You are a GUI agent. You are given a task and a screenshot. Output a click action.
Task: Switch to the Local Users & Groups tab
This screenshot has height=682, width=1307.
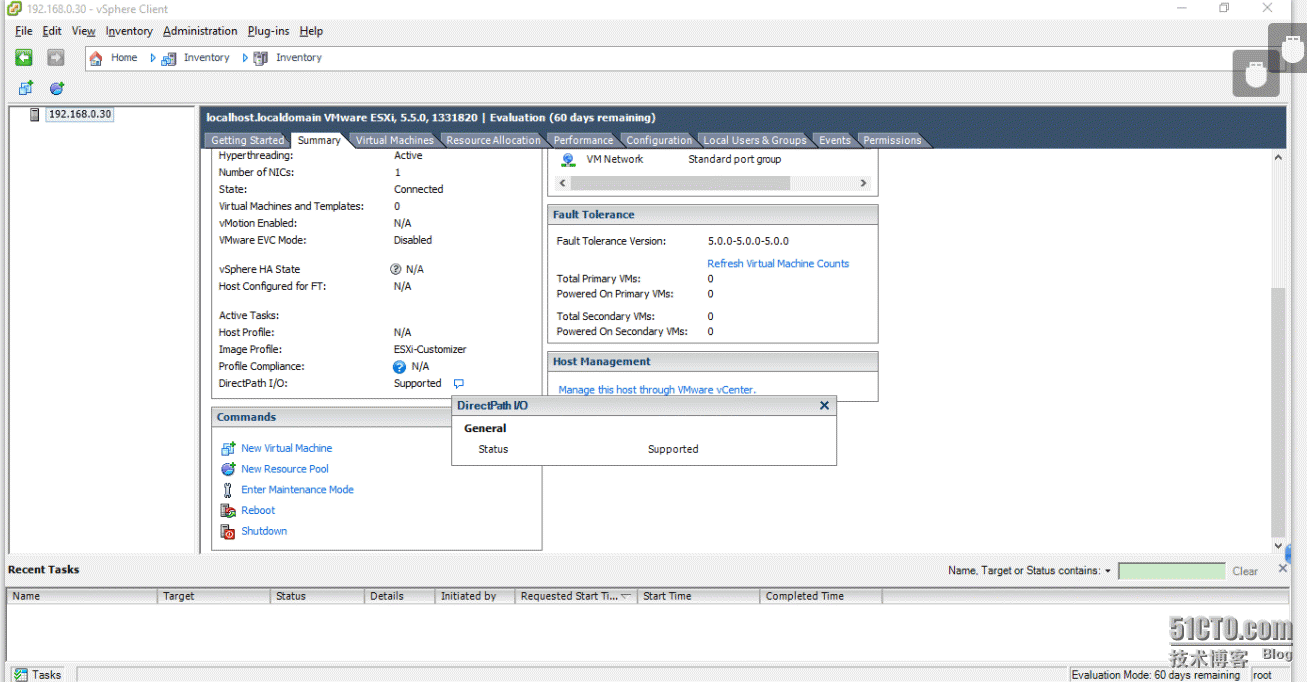(755, 140)
